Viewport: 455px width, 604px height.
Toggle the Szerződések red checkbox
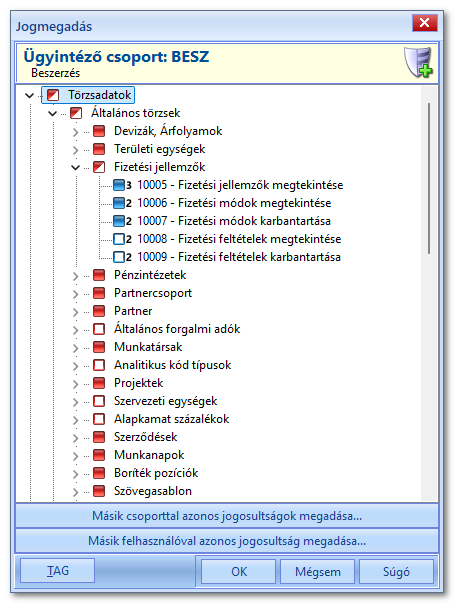(99, 437)
